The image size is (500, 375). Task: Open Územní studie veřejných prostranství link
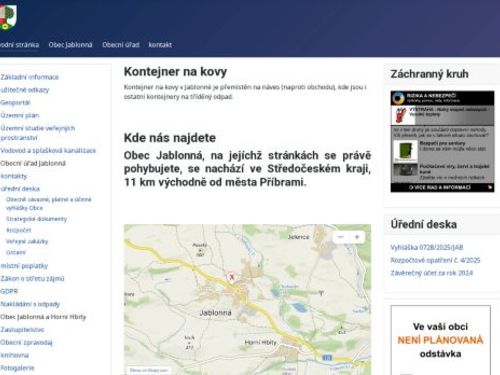point(37,133)
